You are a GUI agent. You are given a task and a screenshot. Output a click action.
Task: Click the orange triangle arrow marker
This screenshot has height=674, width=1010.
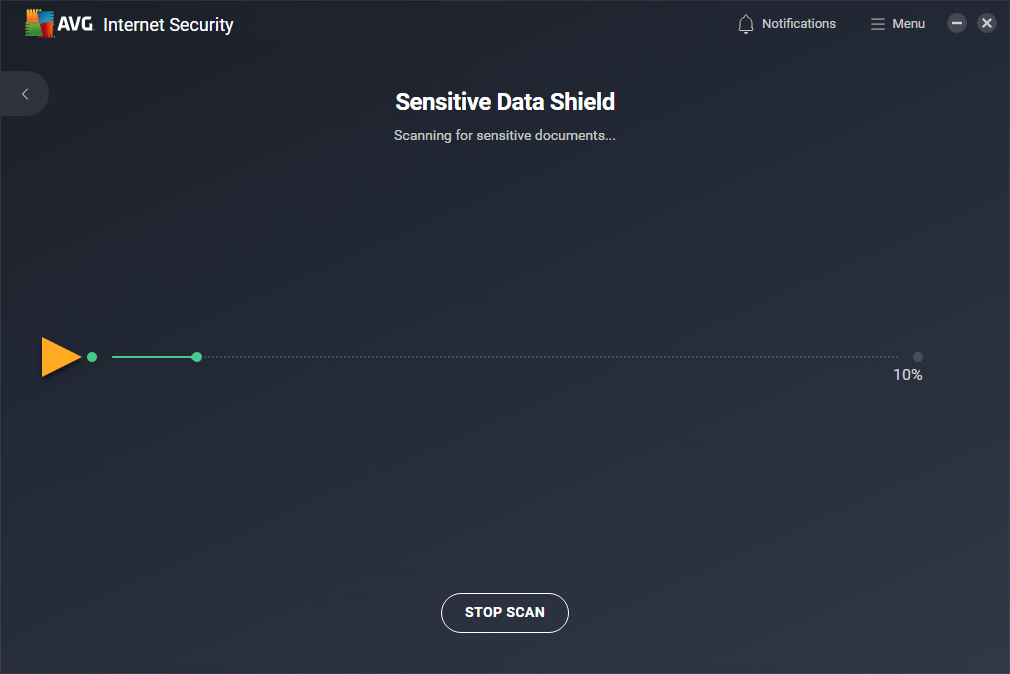coord(59,357)
